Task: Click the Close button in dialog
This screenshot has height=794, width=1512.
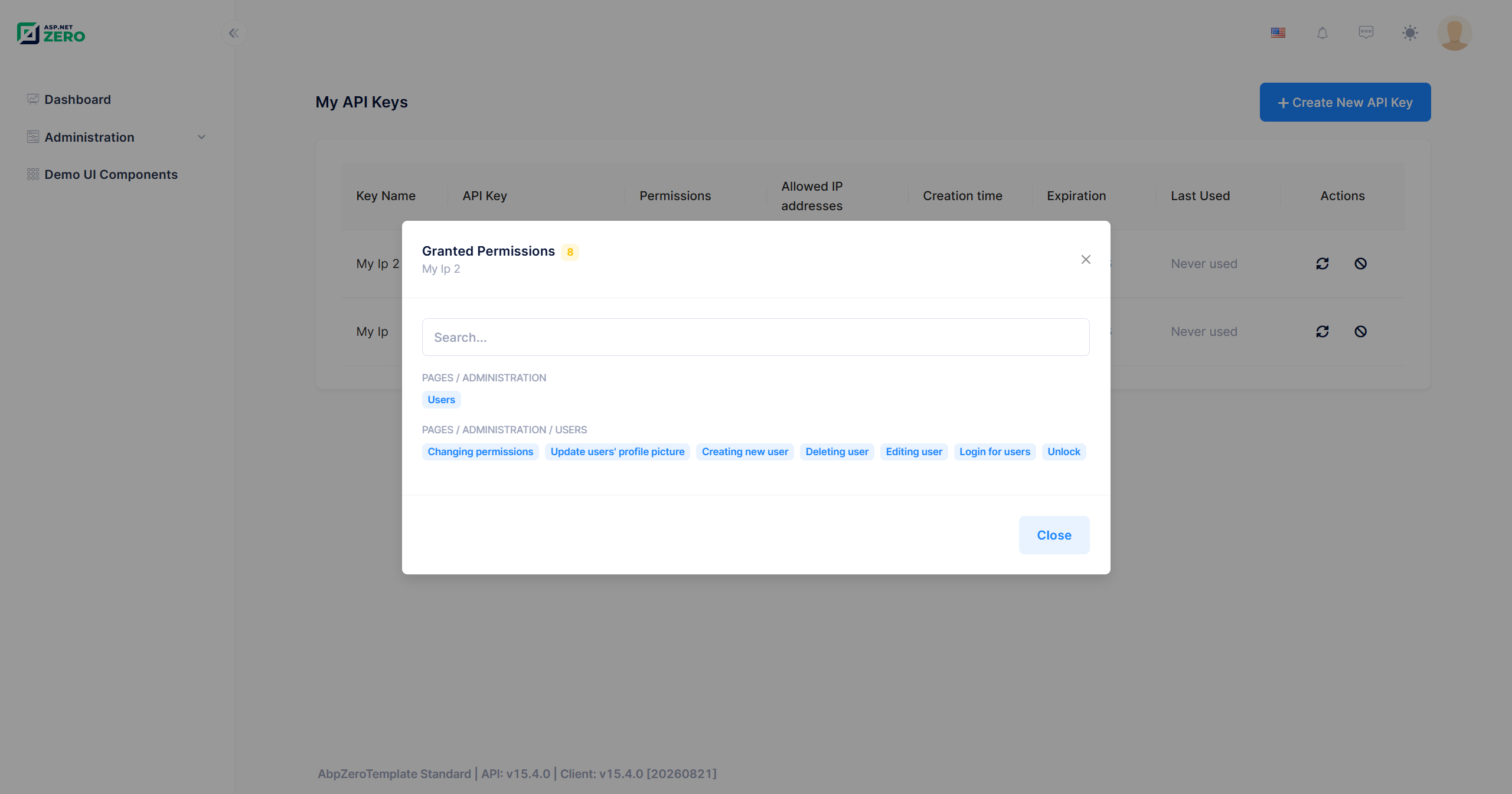Action: [x=1054, y=535]
